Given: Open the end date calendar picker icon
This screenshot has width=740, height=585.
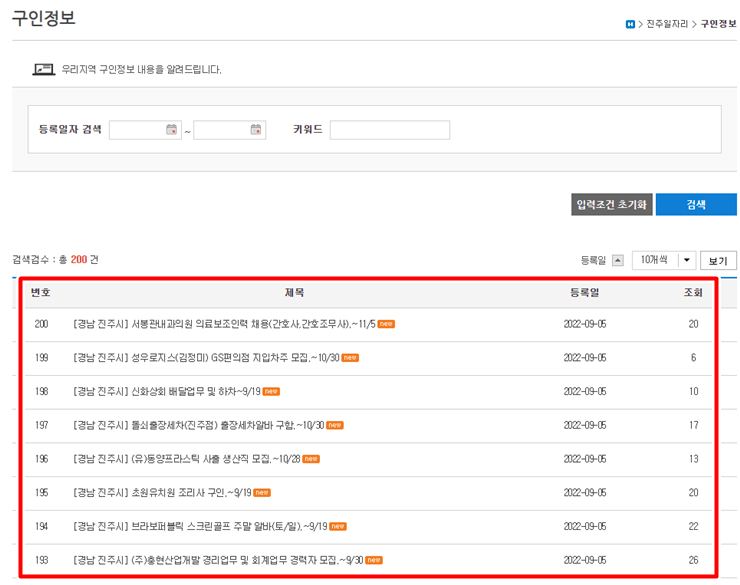Looking at the screenshot, I should pos(256,129).
